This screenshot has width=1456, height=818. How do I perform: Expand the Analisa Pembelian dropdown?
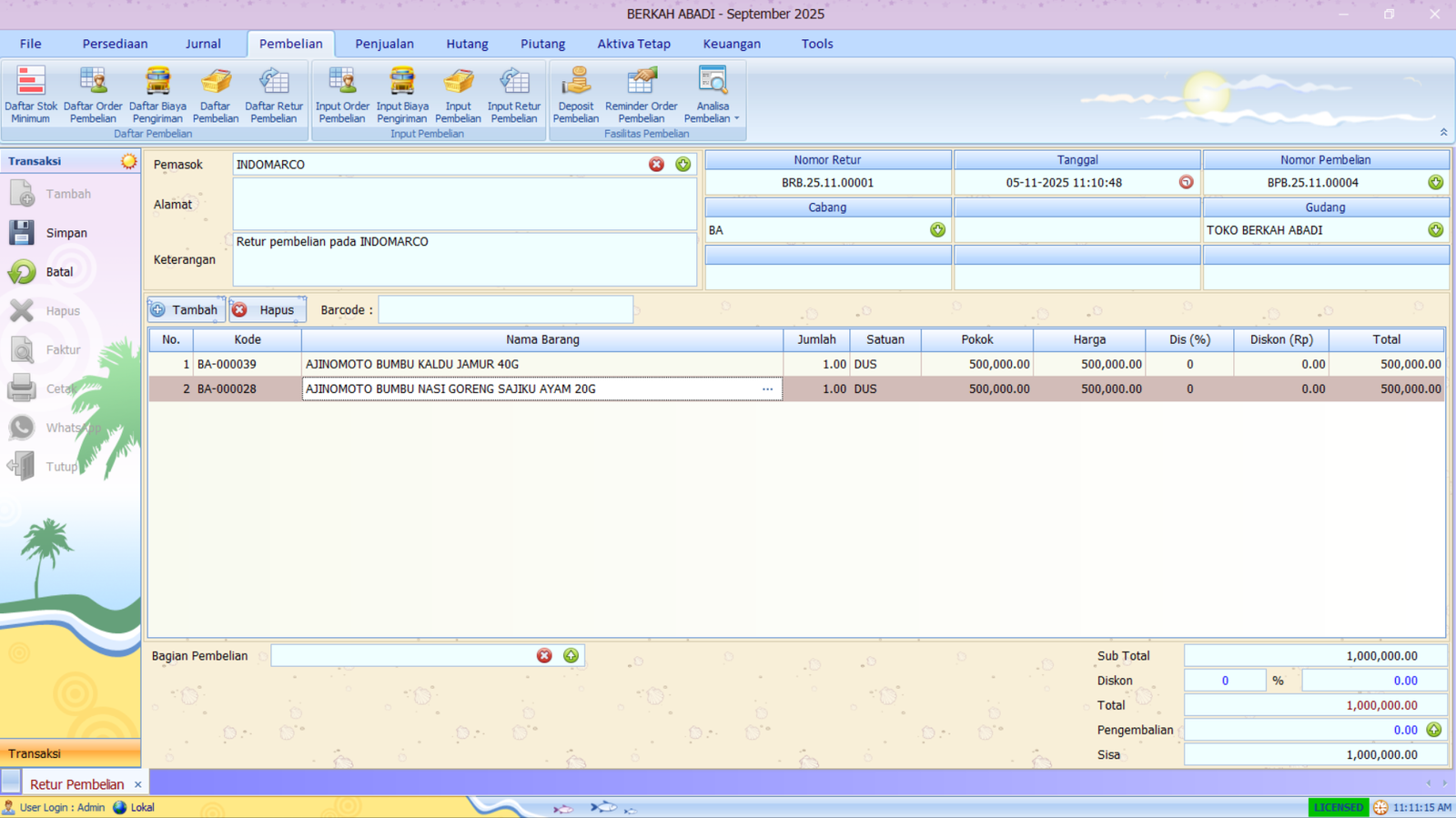736,119
